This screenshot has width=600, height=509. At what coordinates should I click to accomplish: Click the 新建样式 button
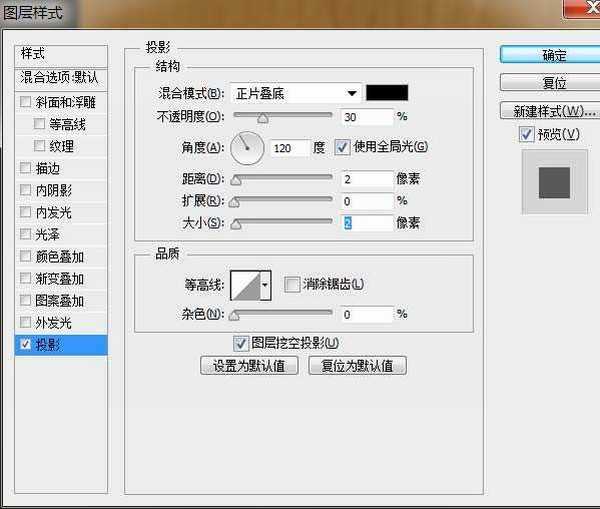pos(553,110)
